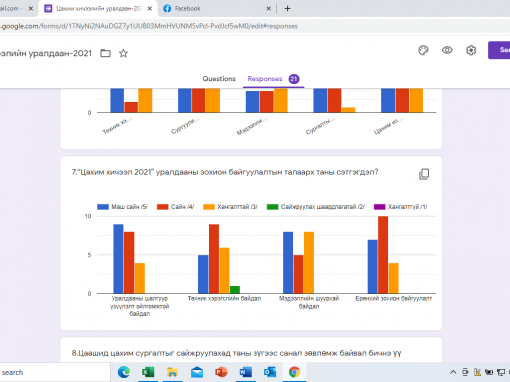510x382 pixels.
Task: Click the blue Маш сайн /5/ legend swatch
Action: [x=103, y=207]
